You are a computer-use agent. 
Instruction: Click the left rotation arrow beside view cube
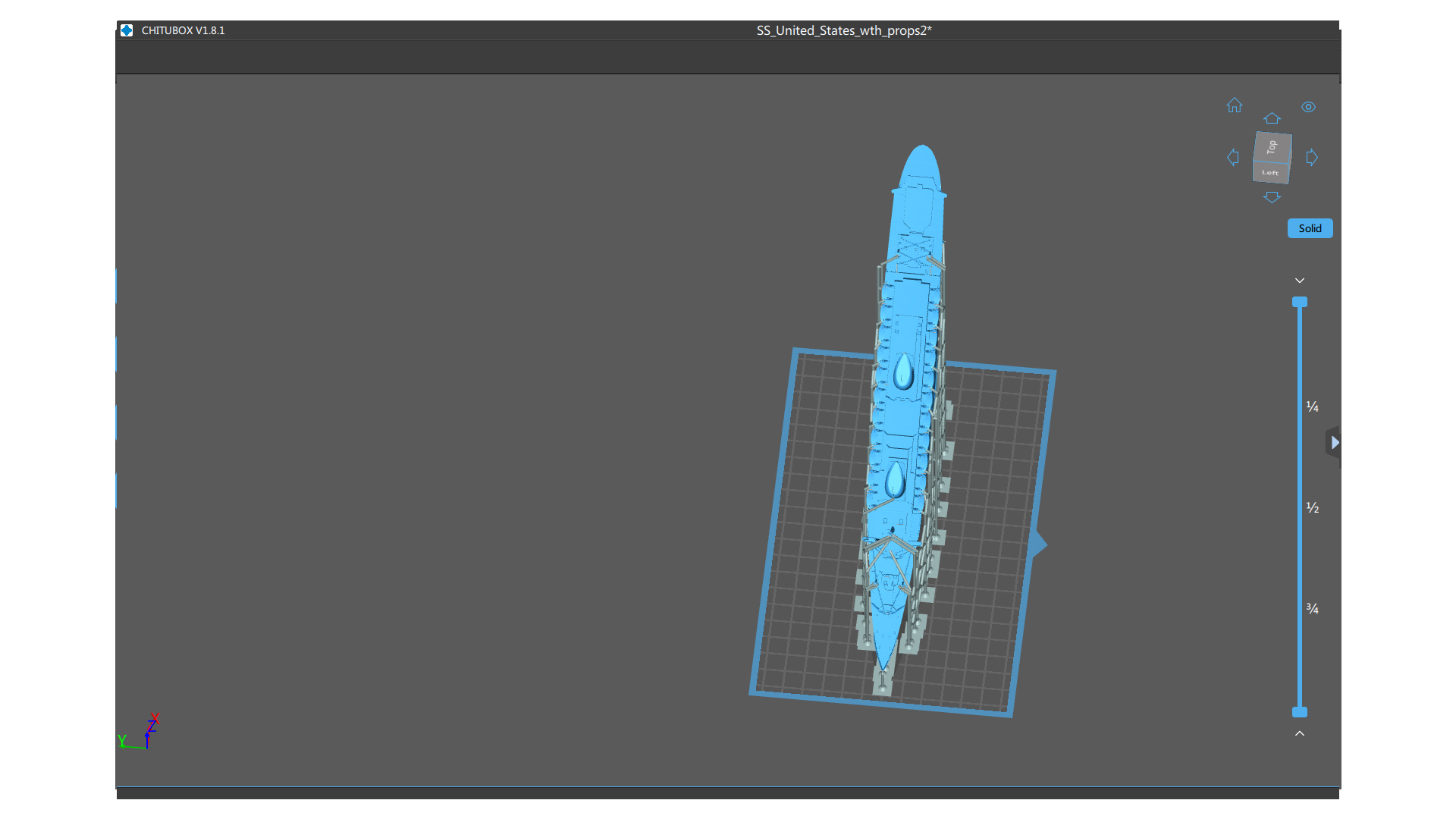(x=1233, y=157)
